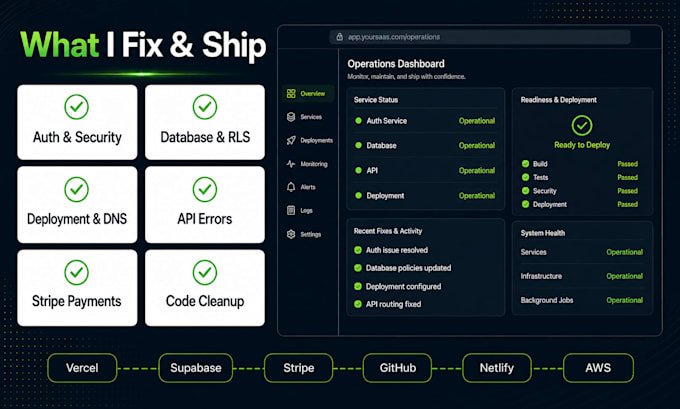The height and width of the screenshot is (409, 680).
Task: Click green check above Deployment & DNS
Action: (x=77, y=190)
